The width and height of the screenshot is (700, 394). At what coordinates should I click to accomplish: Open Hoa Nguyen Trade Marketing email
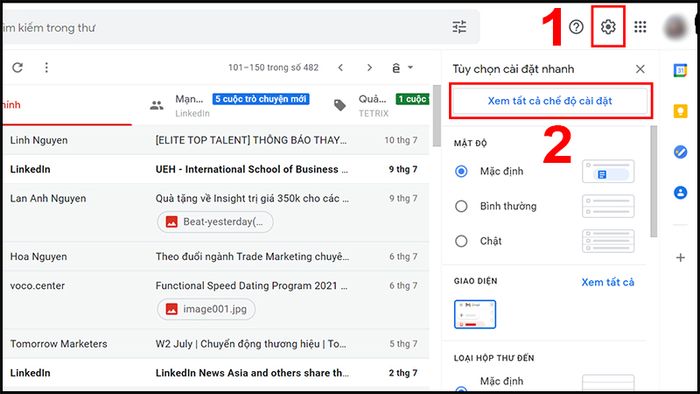coord(216,257)
